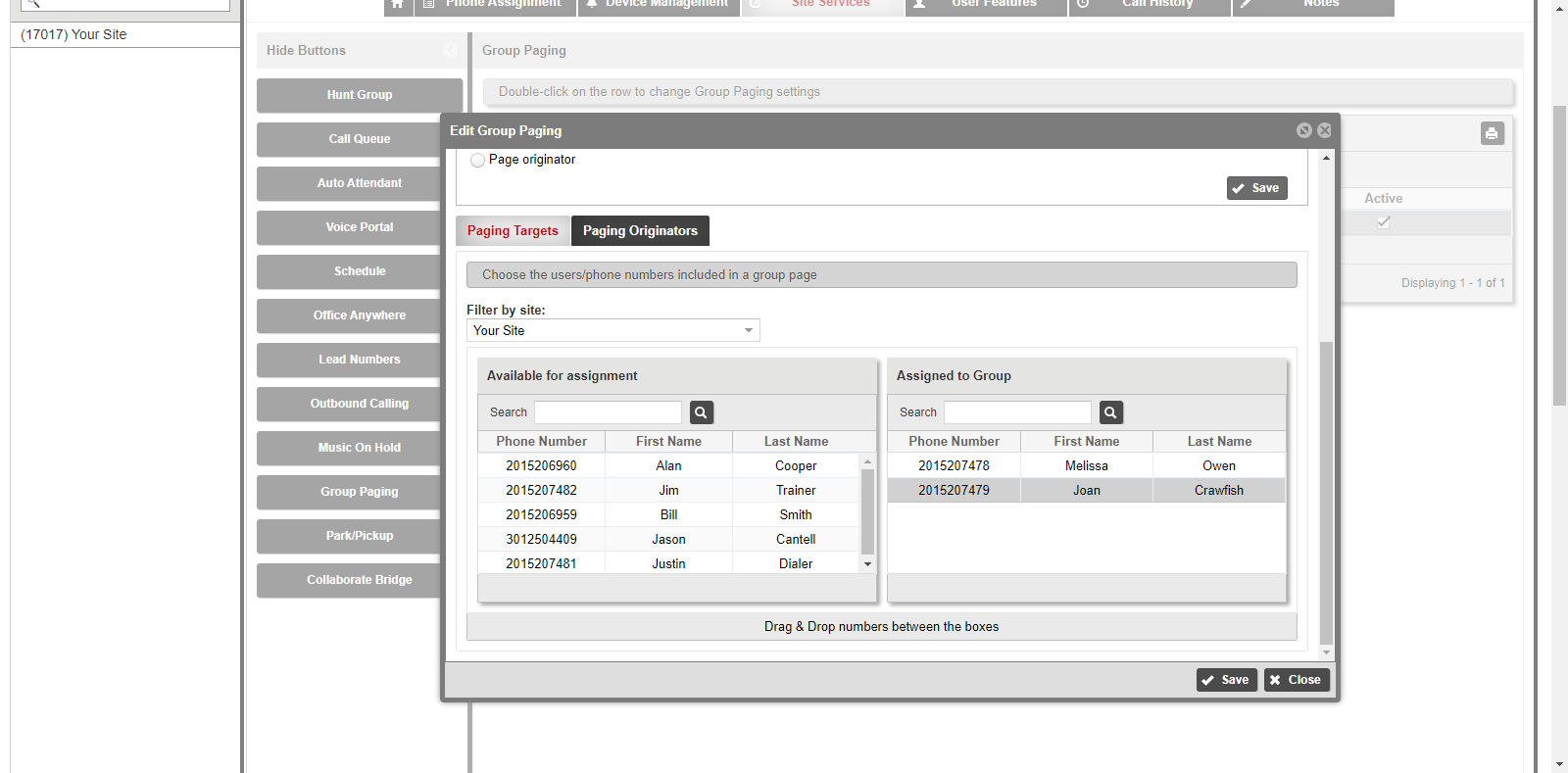Click the restore icon in the Edit Group Paging title bar

[x=1303, y=130]
